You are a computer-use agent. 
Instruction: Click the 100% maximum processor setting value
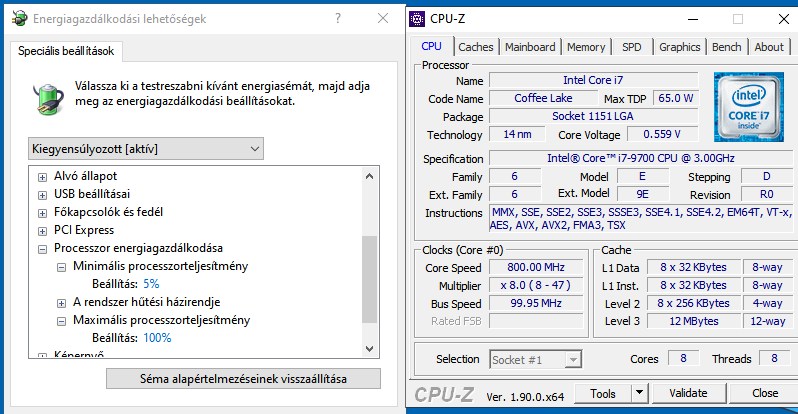click(157, 338)
